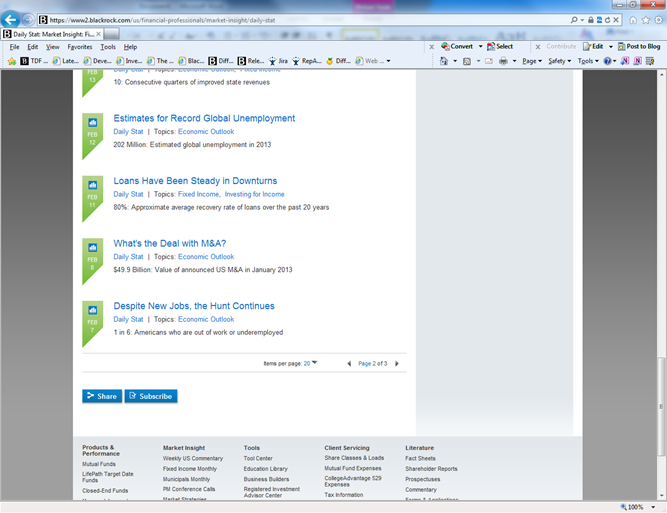The height and width of the screenshot is (513, 667).
Task: Click the Edit button in Contribute toolbar
Action: 593,46
